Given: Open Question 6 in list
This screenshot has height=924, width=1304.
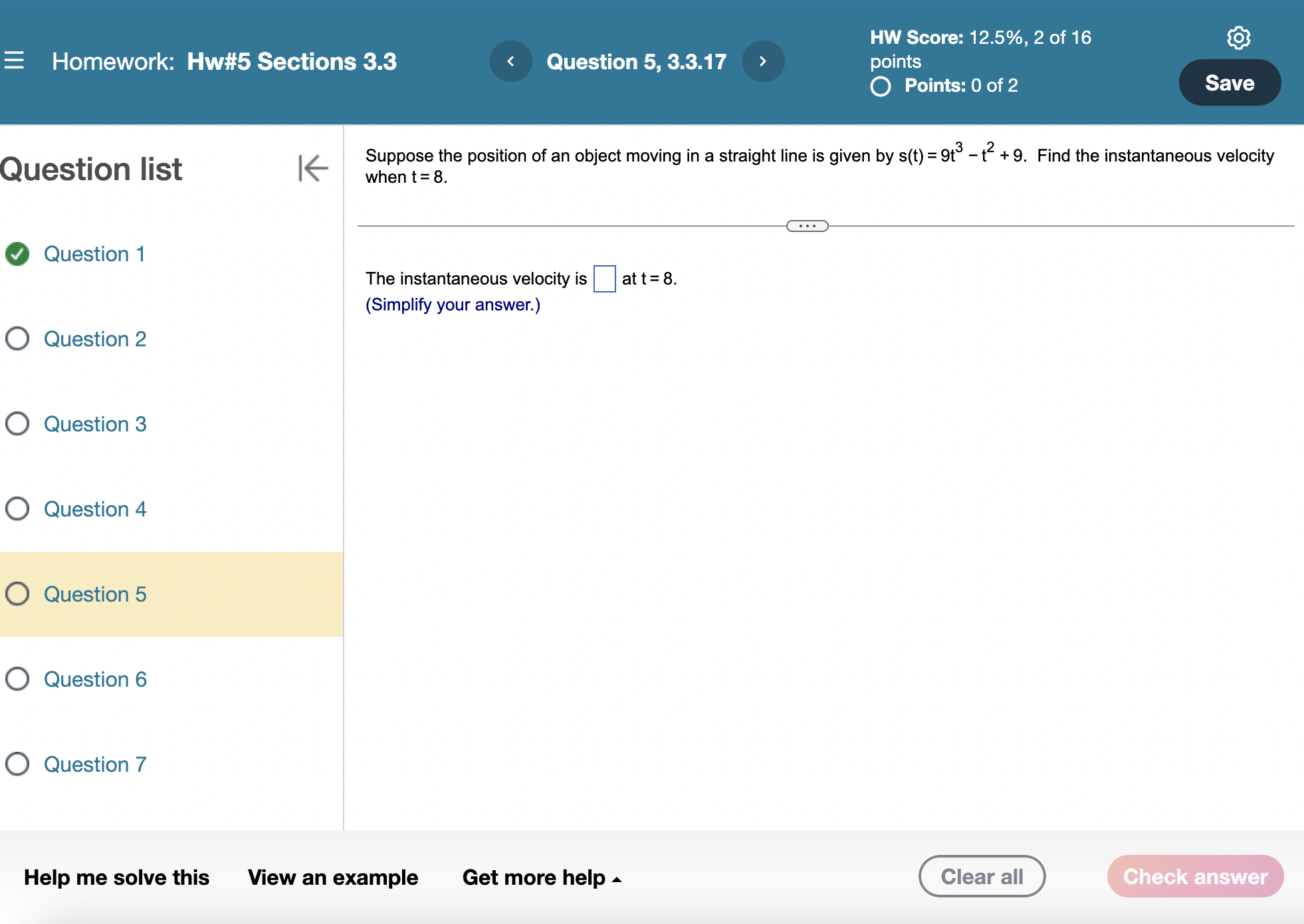Looking at the screenshot, I should [x=95, y=679].
